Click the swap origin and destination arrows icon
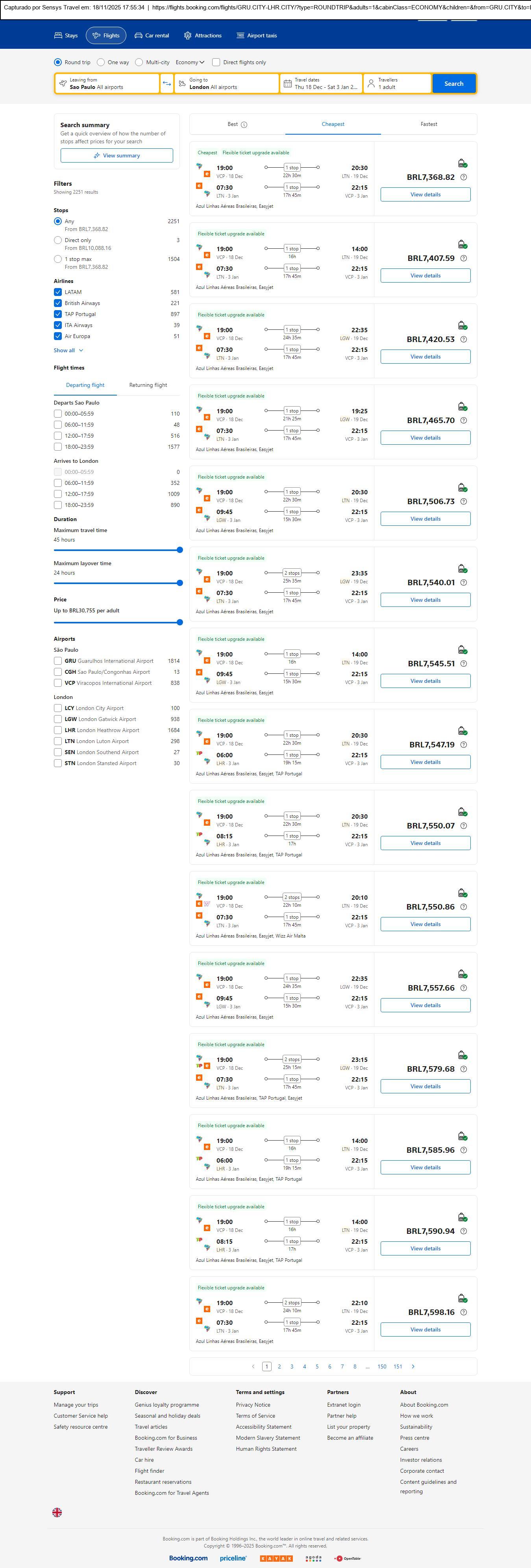Screen dimensions: 531x1568 (x=166, y=83)
